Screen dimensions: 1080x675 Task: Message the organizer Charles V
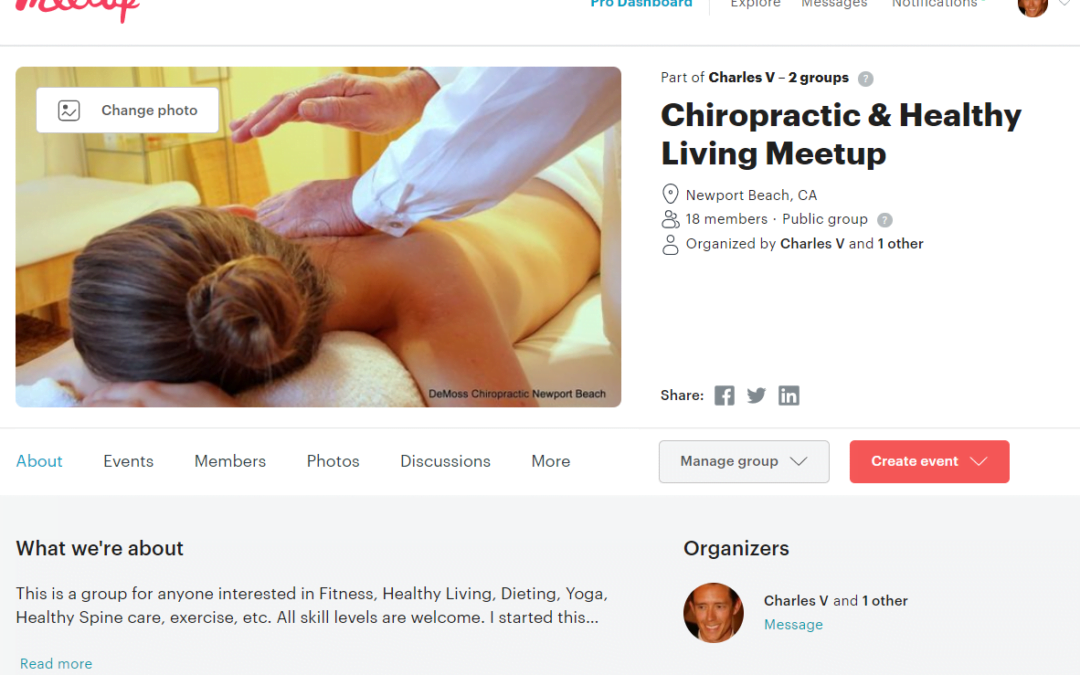click(793, 625)
